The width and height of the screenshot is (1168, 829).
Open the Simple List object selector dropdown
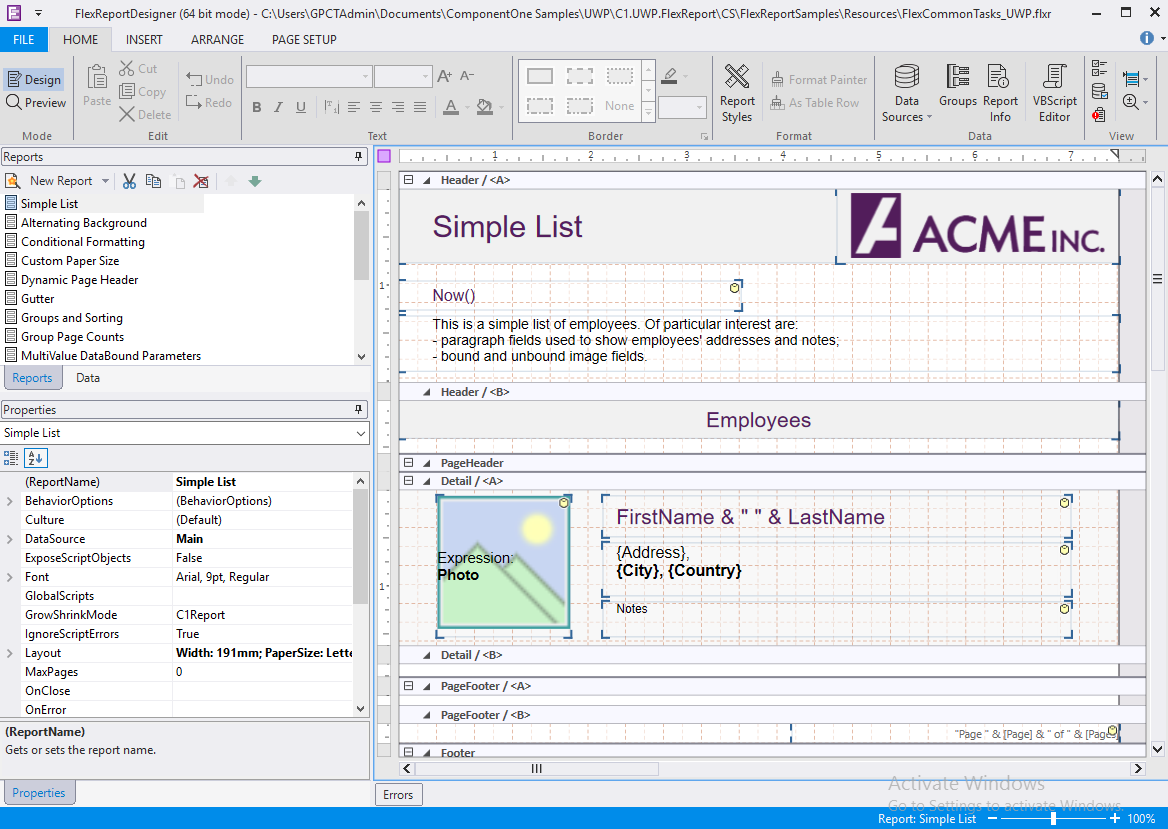[x=360, y=434]
